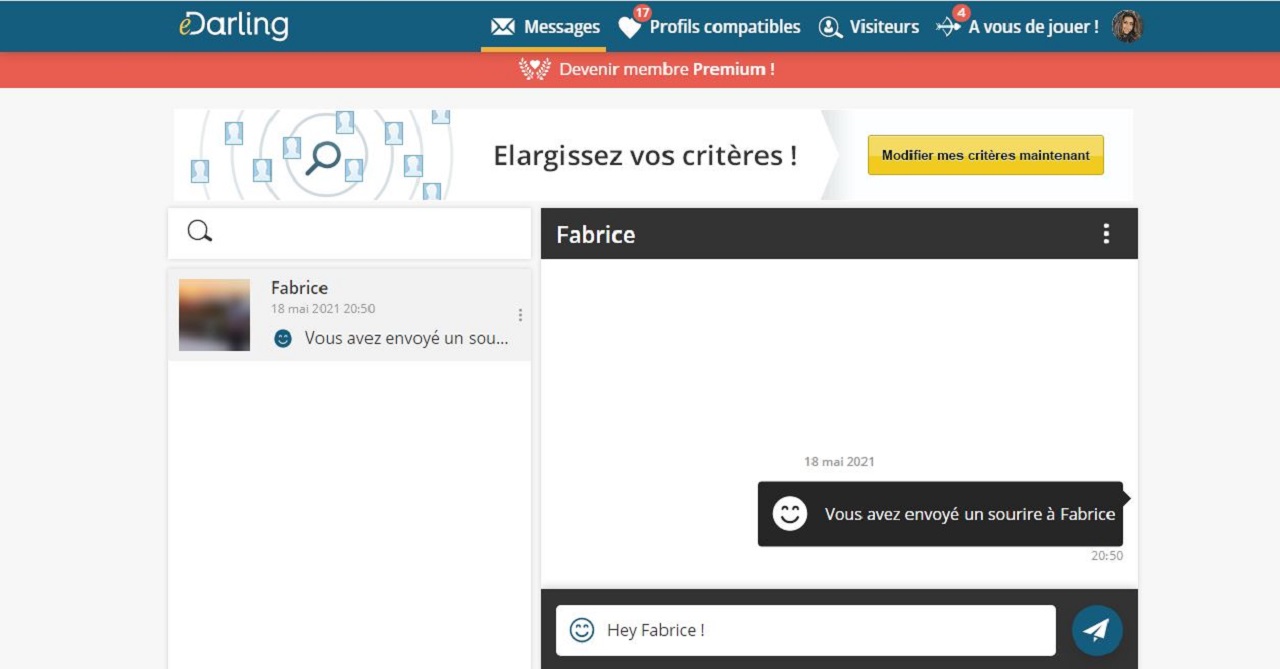Select the Profils compatibles heart icon
1280x669 pixels.
[x=628, y=28]
